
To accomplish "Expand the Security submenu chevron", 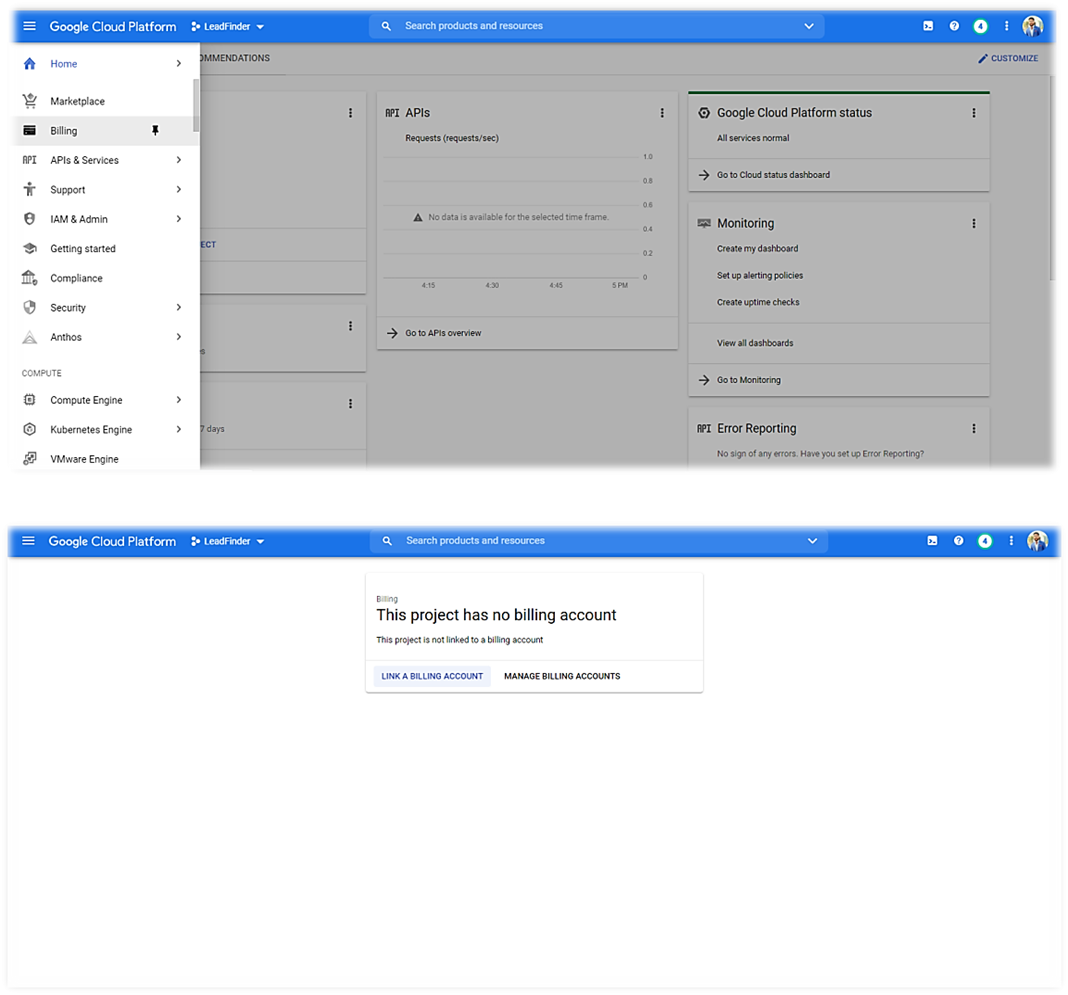I will pos(179,308).
